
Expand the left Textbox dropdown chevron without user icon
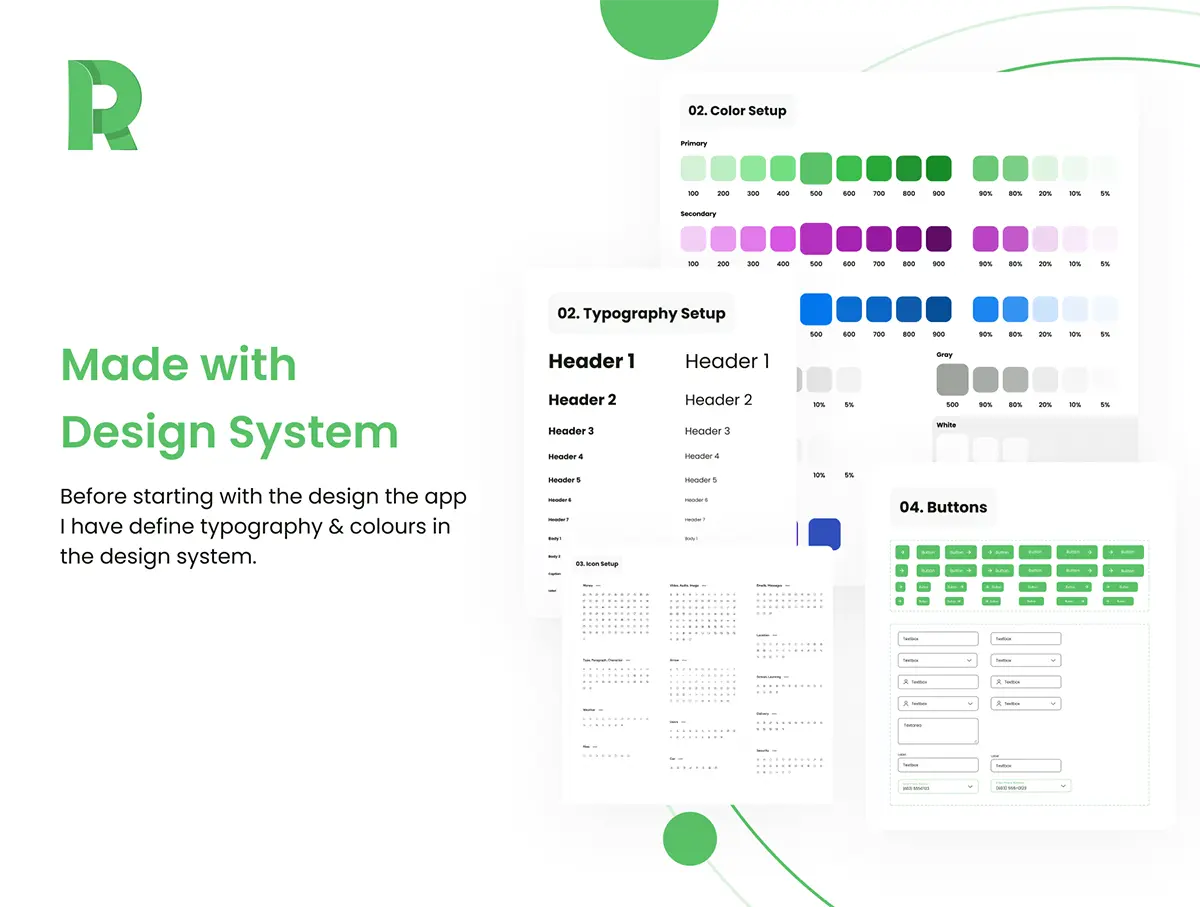(x=968, y=661)
